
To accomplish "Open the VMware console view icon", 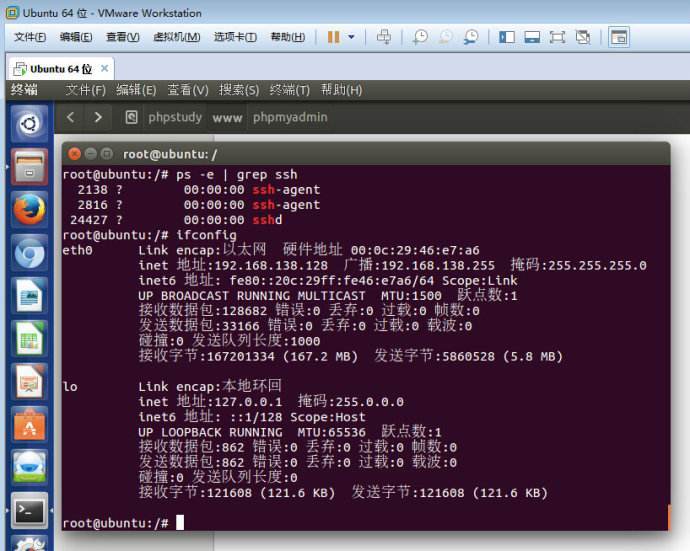I will (x=619, y=37).
